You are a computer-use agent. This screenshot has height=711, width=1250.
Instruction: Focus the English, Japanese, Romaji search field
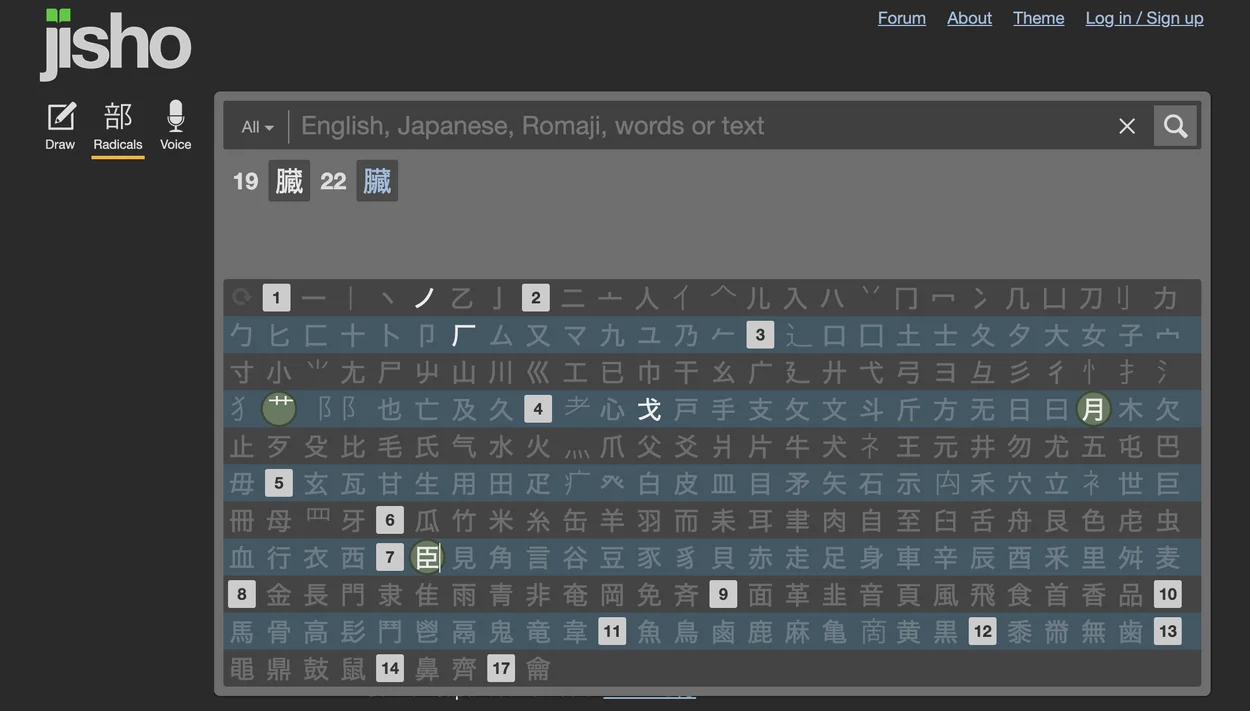click(x=700, y=126)
